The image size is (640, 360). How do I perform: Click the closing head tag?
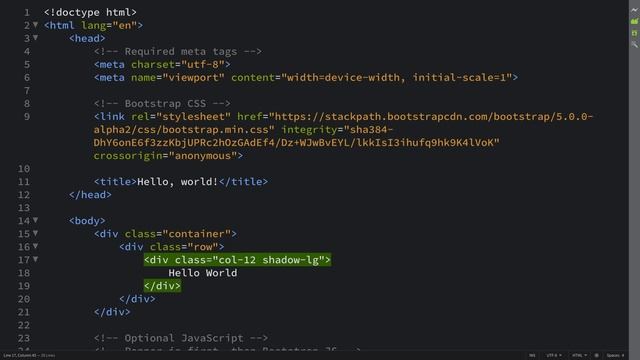tap(90, 195)
